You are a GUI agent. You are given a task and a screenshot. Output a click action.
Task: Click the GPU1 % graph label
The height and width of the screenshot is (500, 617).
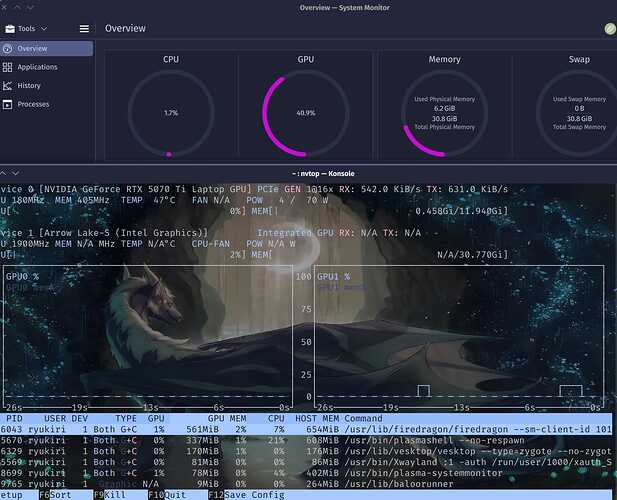[333, 277]
